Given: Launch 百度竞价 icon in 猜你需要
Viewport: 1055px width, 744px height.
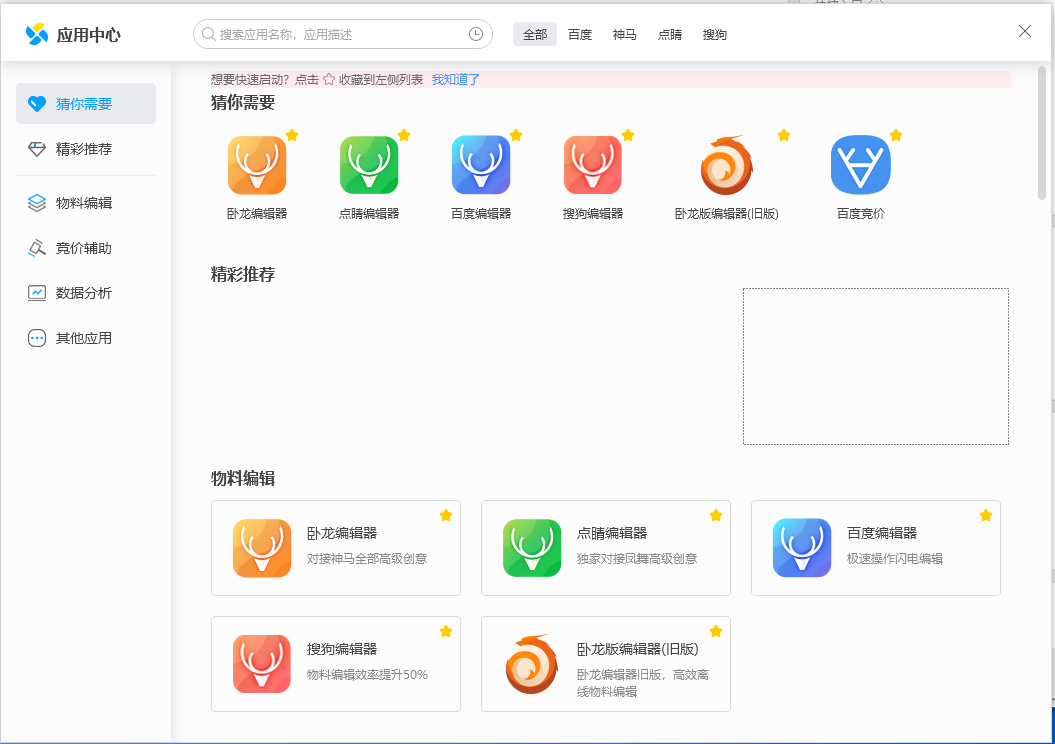Looking at the screenshot, I should point(861,165).
